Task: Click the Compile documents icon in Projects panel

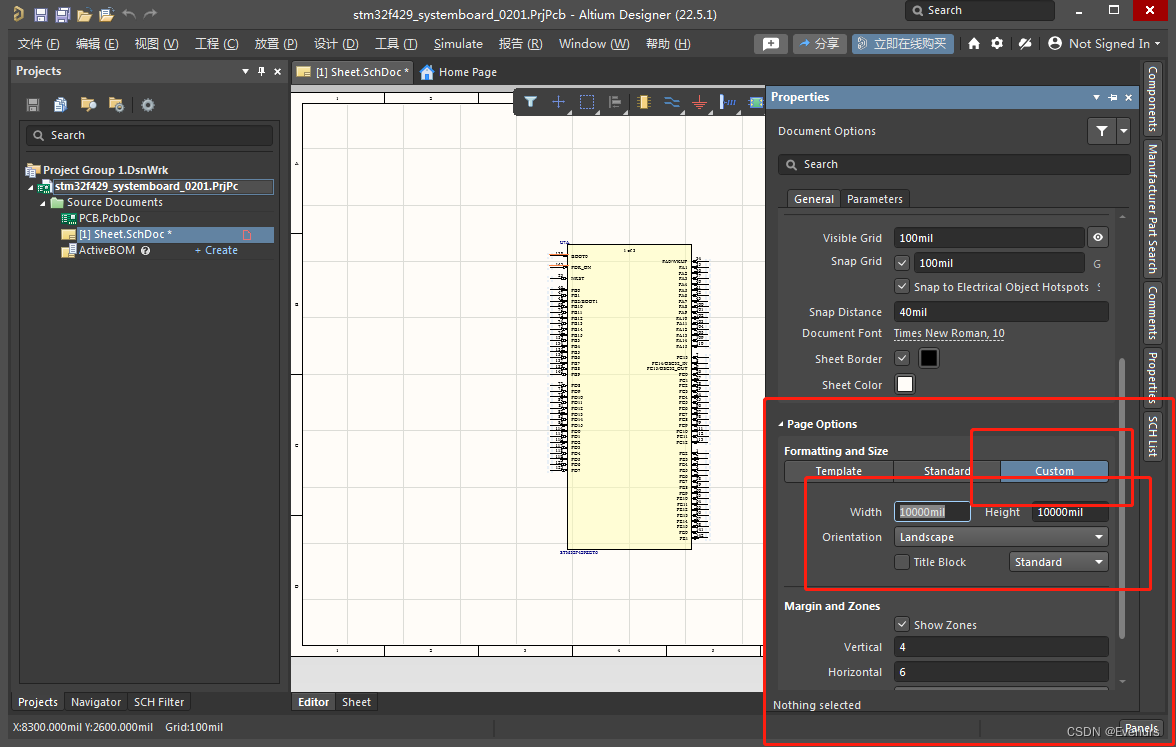Action: [61, 105]
